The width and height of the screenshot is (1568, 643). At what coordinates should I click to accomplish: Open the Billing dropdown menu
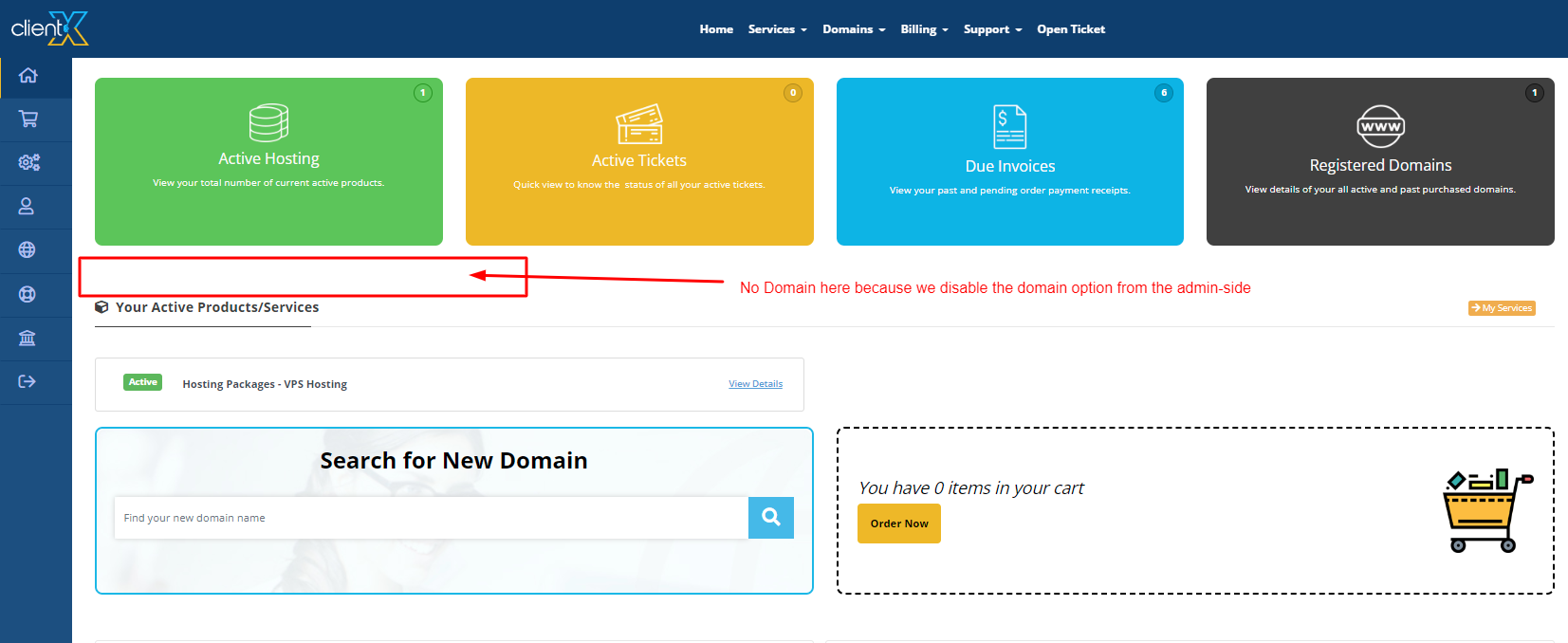point(924,29)
